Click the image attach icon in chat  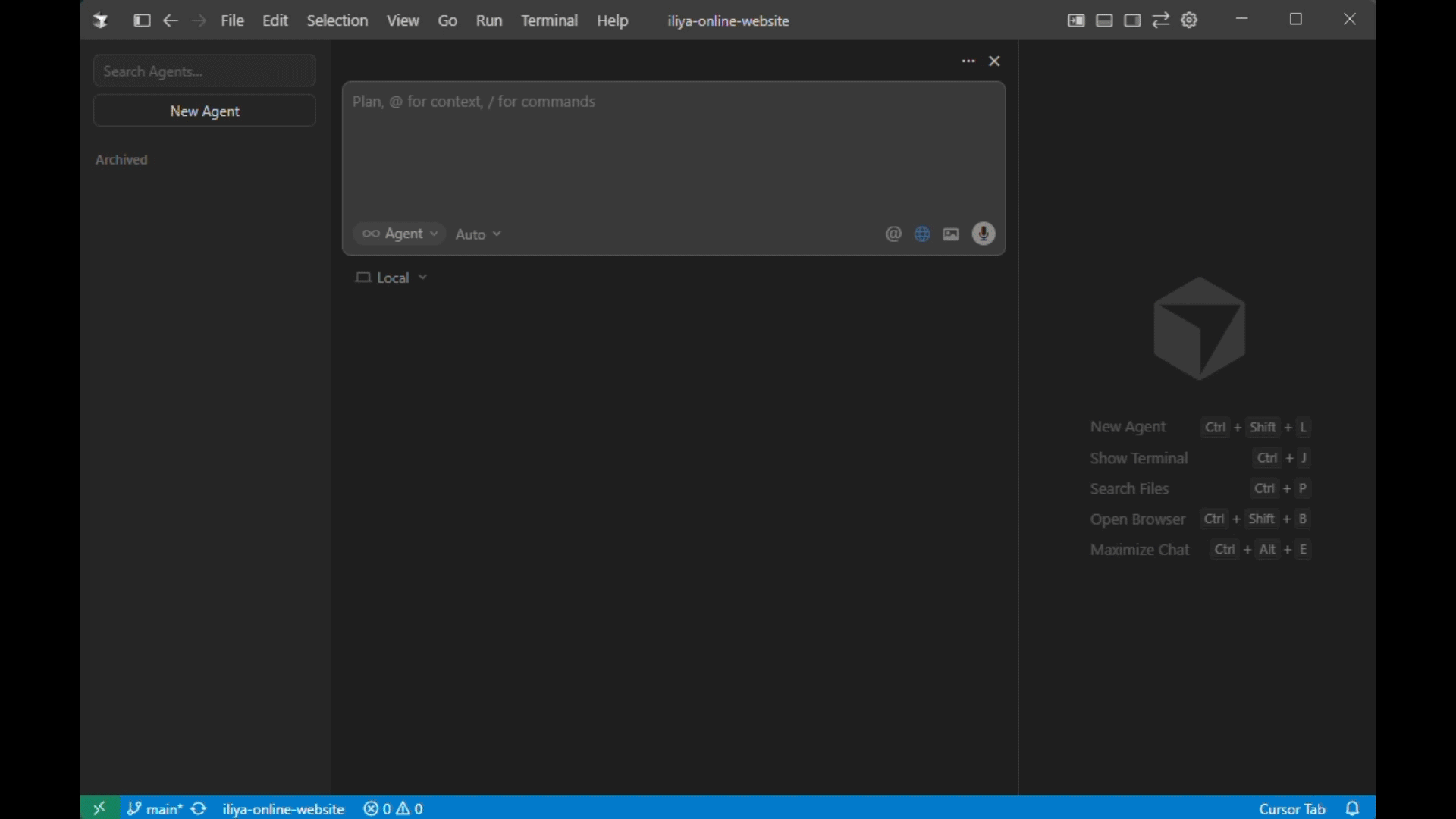(x=951, y=234)
